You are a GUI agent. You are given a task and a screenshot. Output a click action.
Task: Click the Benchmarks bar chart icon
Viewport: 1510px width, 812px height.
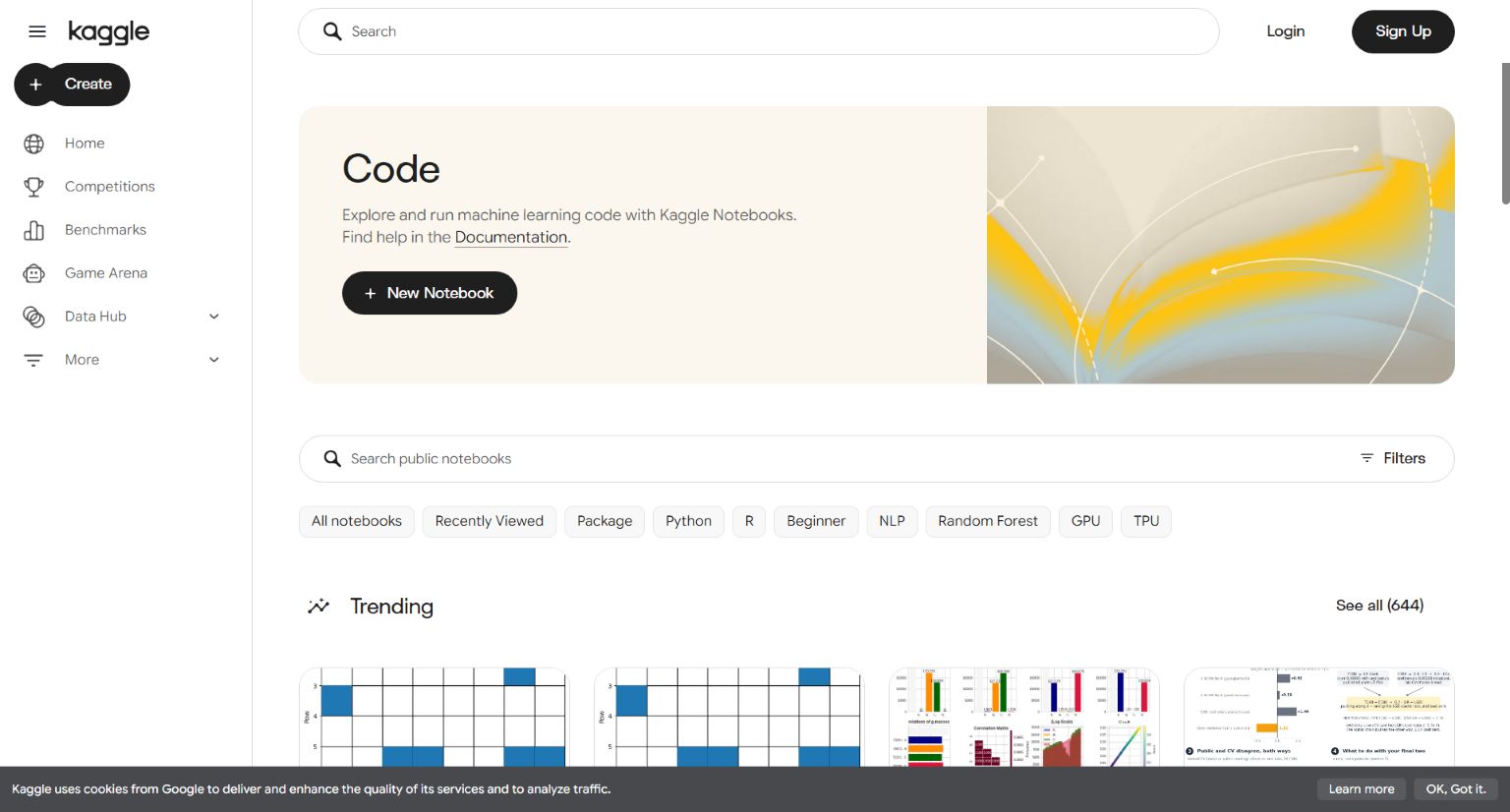(x=33, y=230)
